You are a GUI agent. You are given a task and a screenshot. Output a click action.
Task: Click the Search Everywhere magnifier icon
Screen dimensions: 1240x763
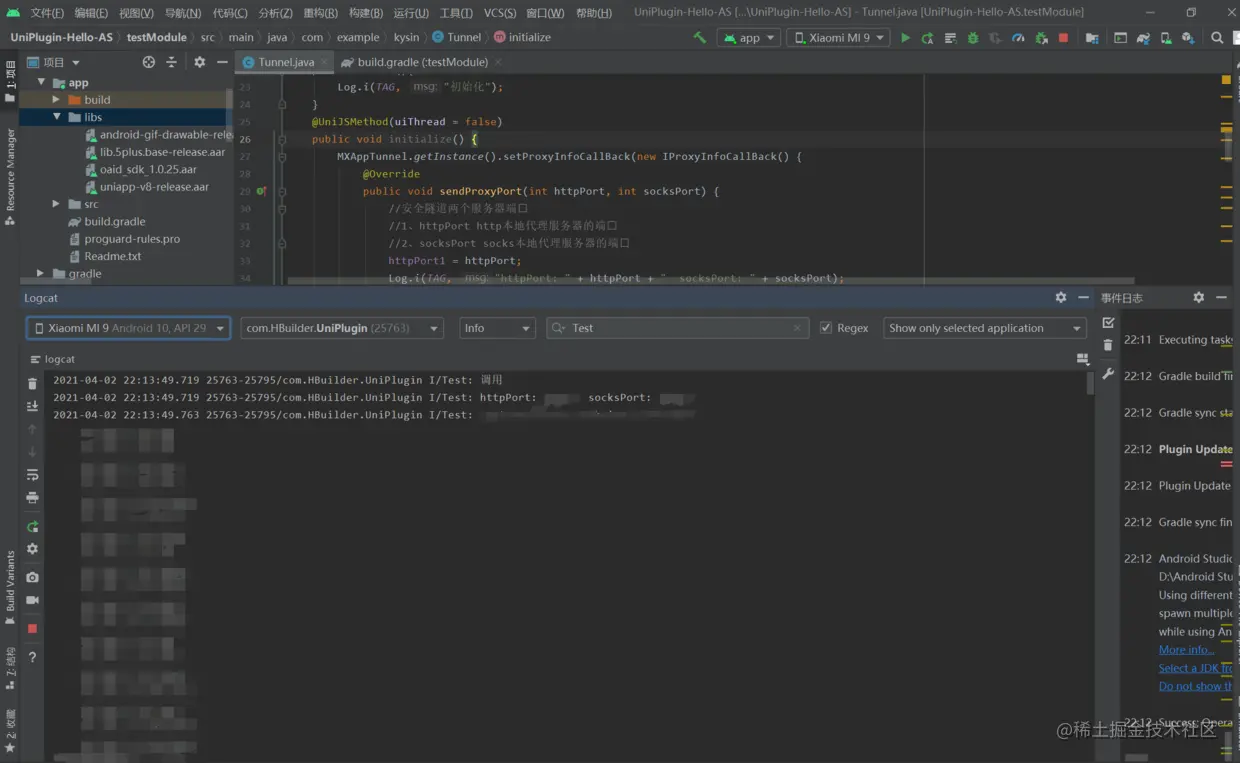click(1217, 37)
